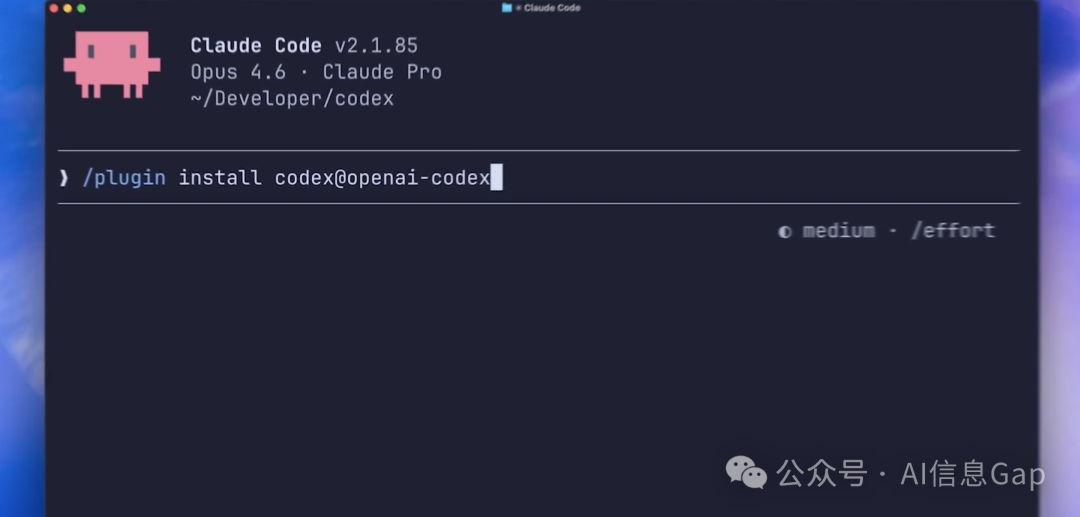
Task: Click the bold "Claude Code" header text
Action: pyautogui.click(x=256, y=46)
